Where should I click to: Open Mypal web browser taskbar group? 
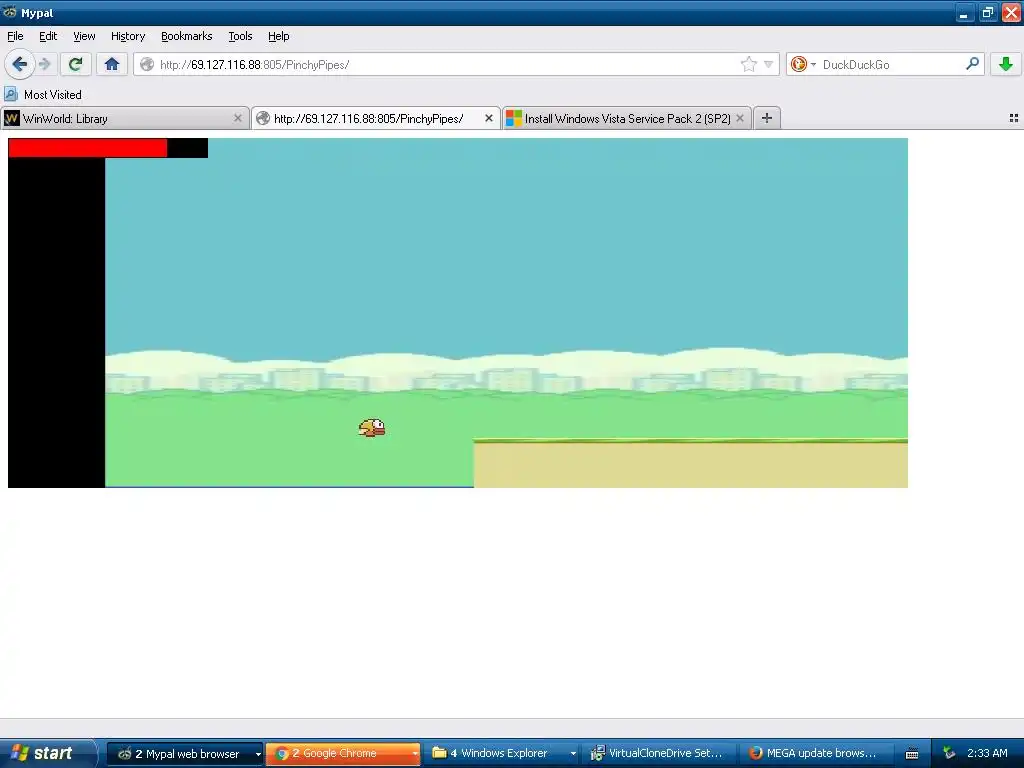[185, 754]
